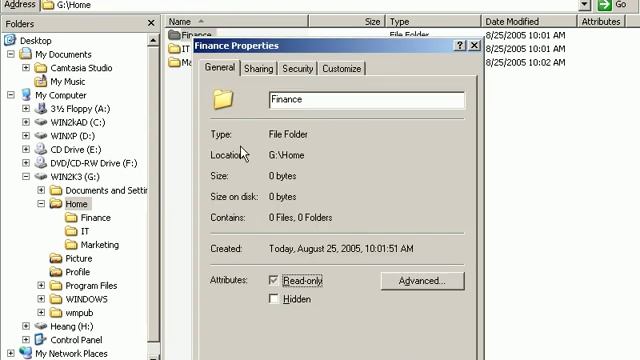Enable the Hidden attribute checkbox

[273, 299]
